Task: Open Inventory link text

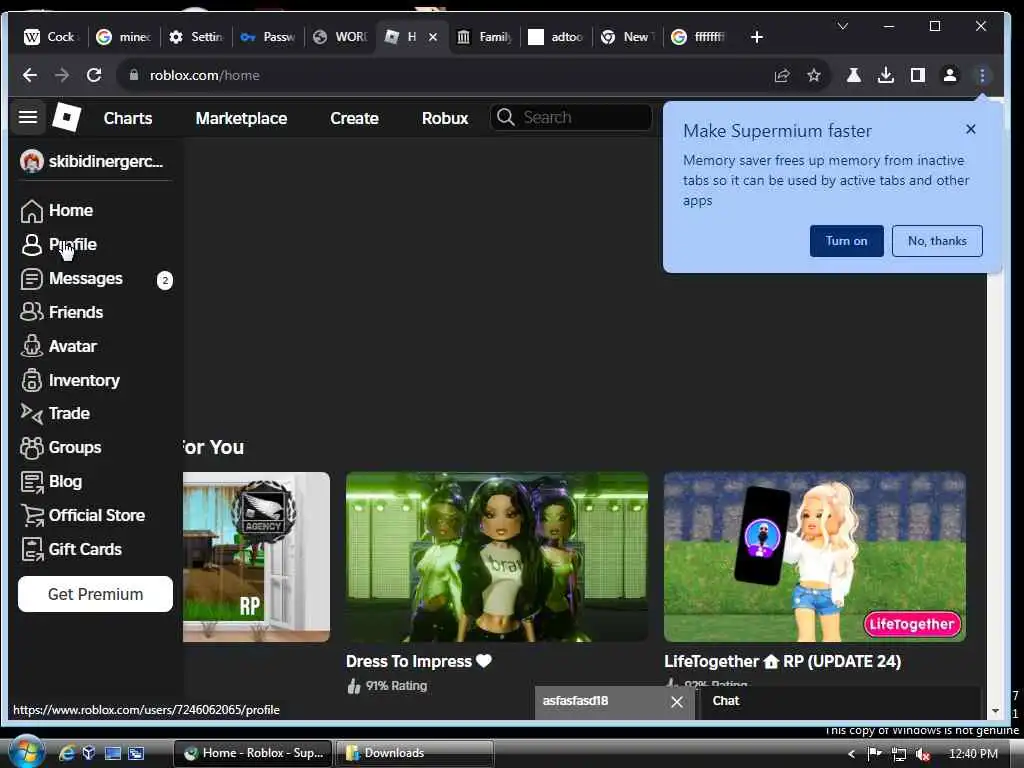Action: pos(84,380)
